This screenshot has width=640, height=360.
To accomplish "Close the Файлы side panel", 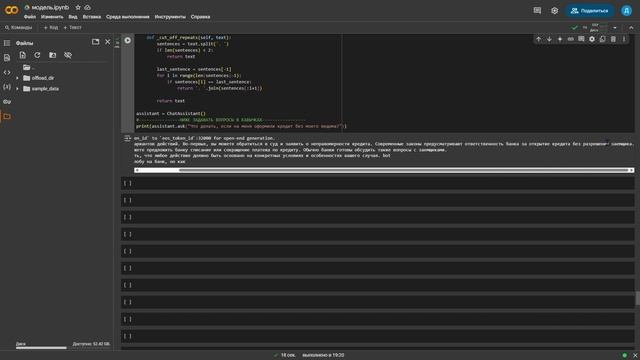I will pos(108,42).
